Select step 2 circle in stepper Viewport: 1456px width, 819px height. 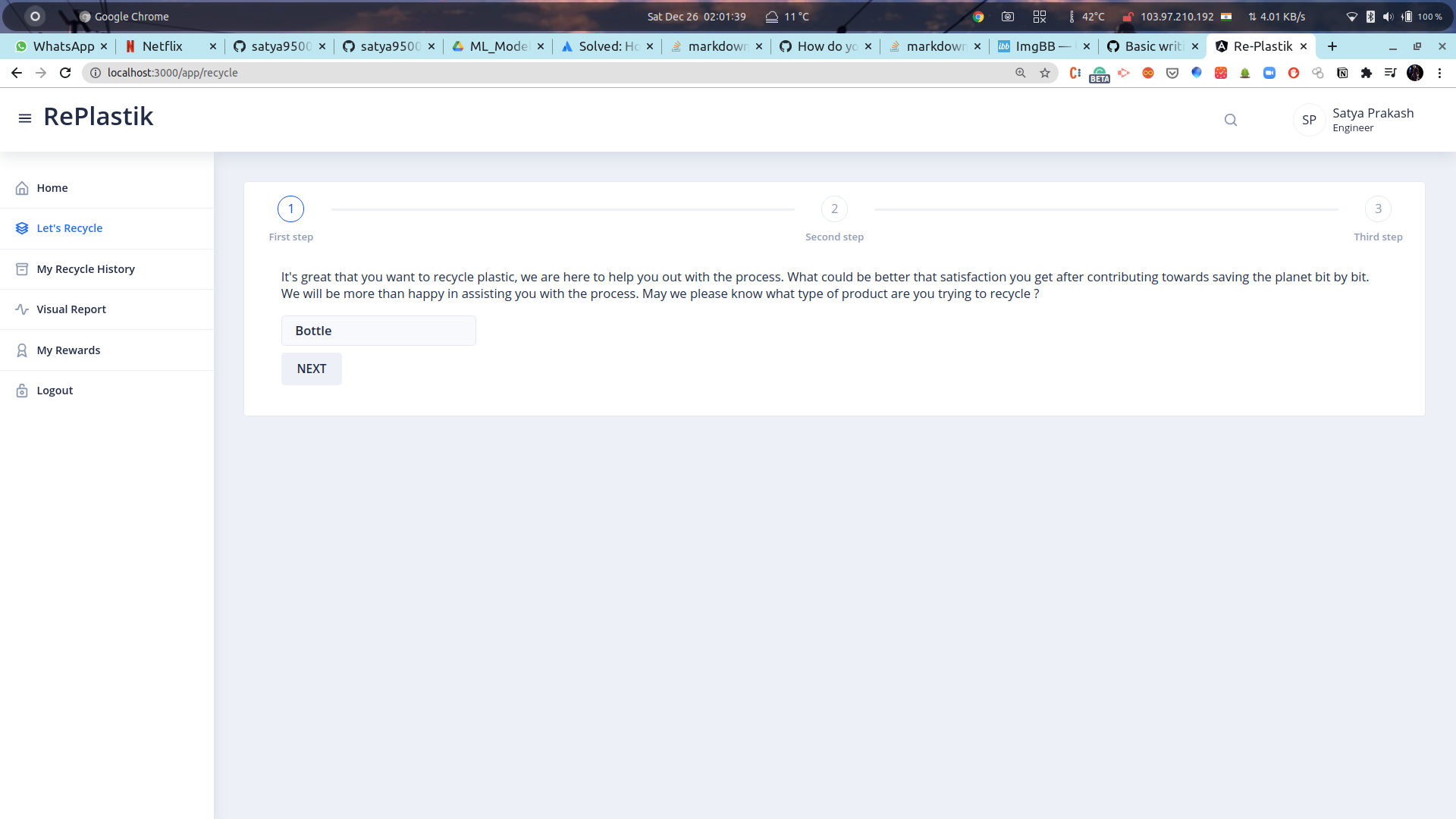[834, 209]
